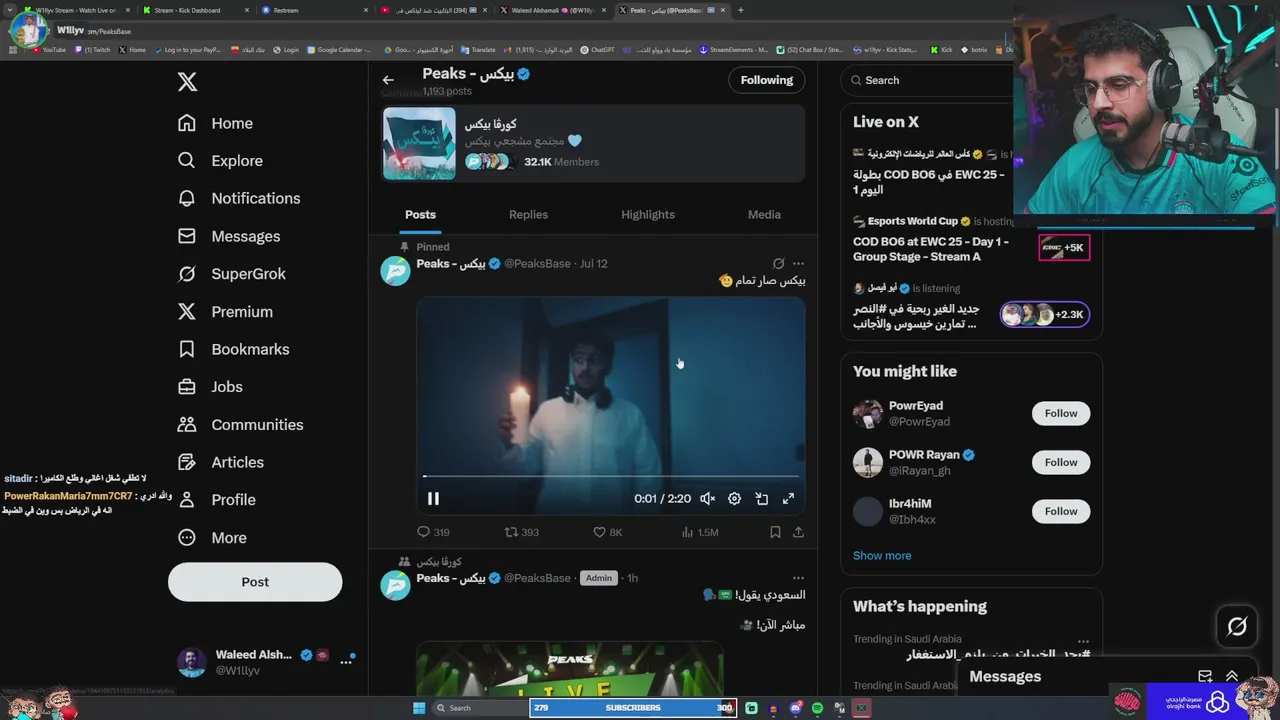Image resolution: width=1280 pixels, height=720 pixels.
Task: Pause the pinned video
Action: [433, 498]
